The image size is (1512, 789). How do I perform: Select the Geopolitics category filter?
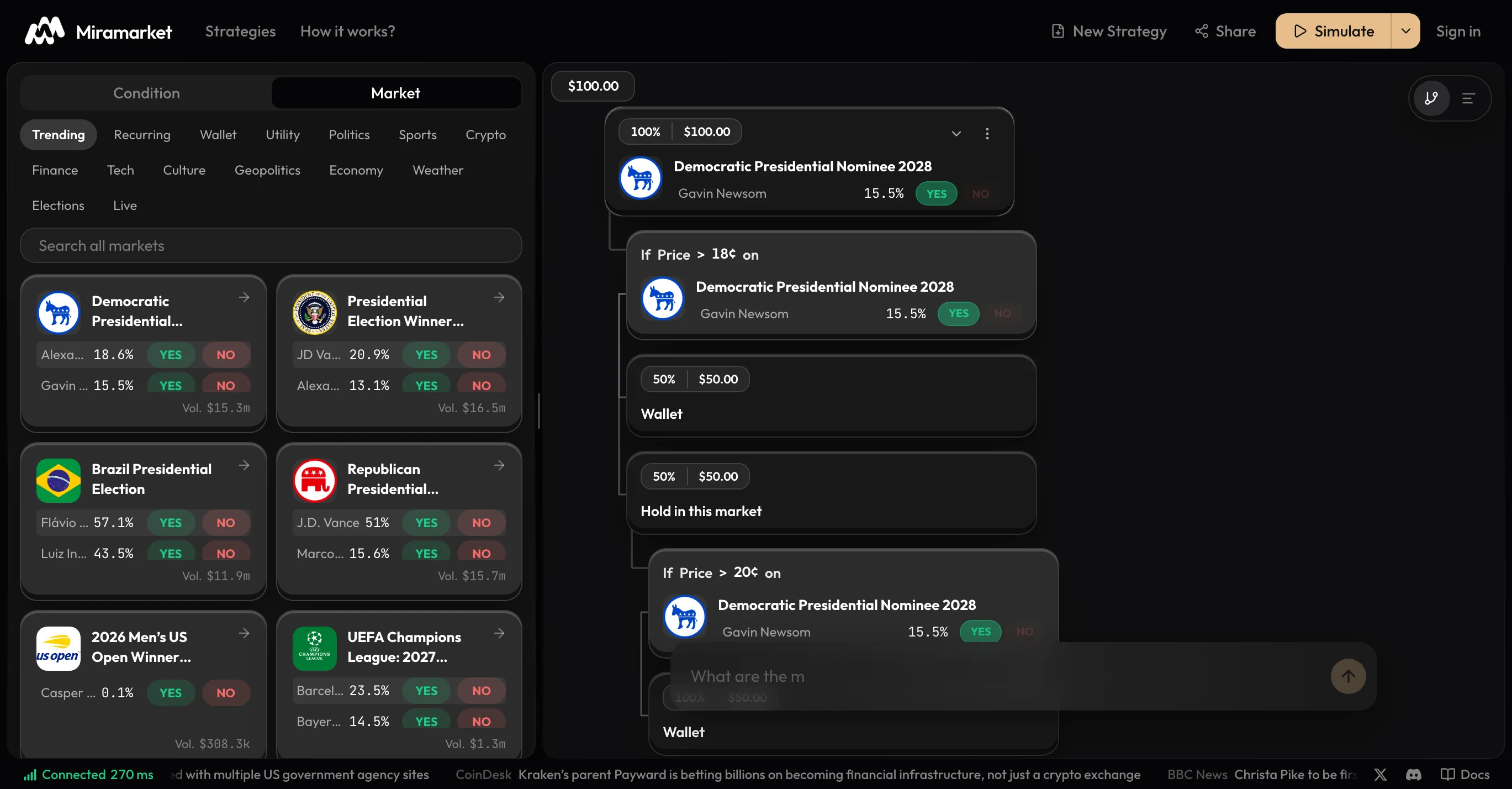click(x=267, y=170)
